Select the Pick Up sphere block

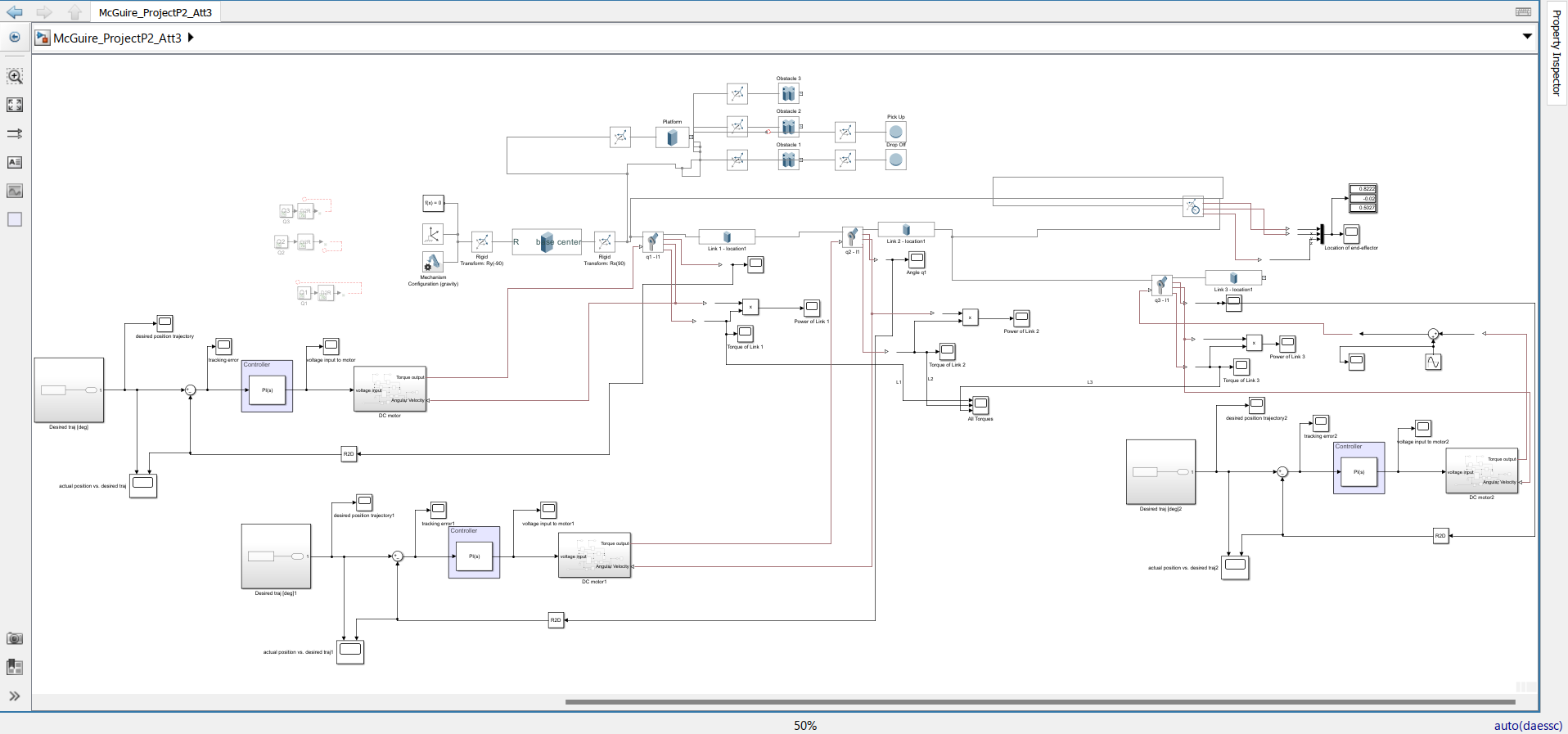896,132
